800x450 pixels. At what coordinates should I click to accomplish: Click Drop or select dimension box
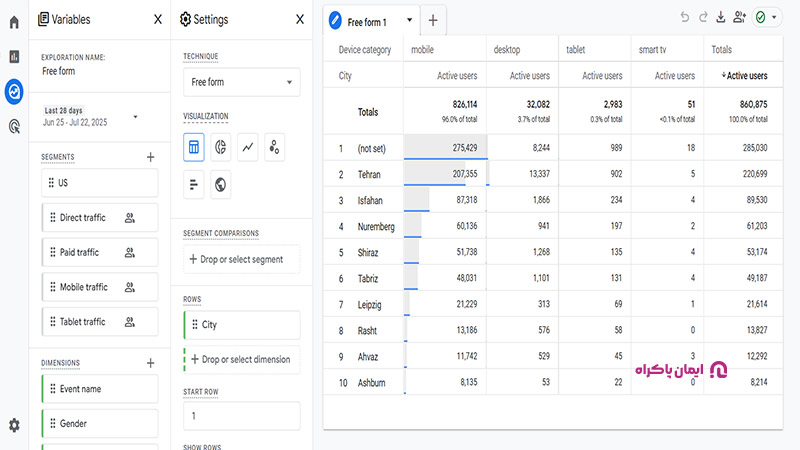pyautogui.click(x=242, y=360)
